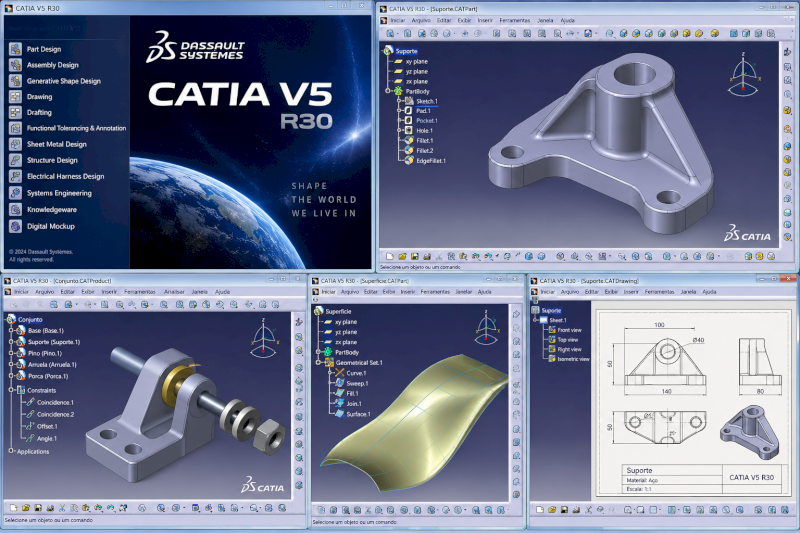Select the Structure Design workbench label
The width and height of the screenshot is (800, 533).
click(x=52, y=160)
